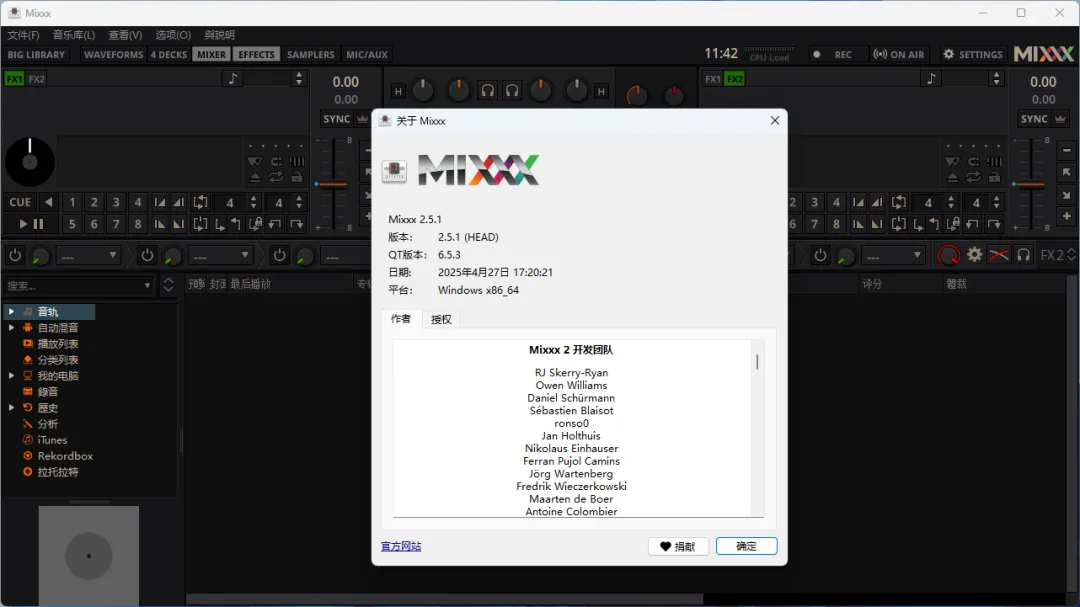Toggle the EFFECTS section
Image resolution: width=1080 pixels, height=607 pixels.
pyautogui.click(x=256, y=54)
